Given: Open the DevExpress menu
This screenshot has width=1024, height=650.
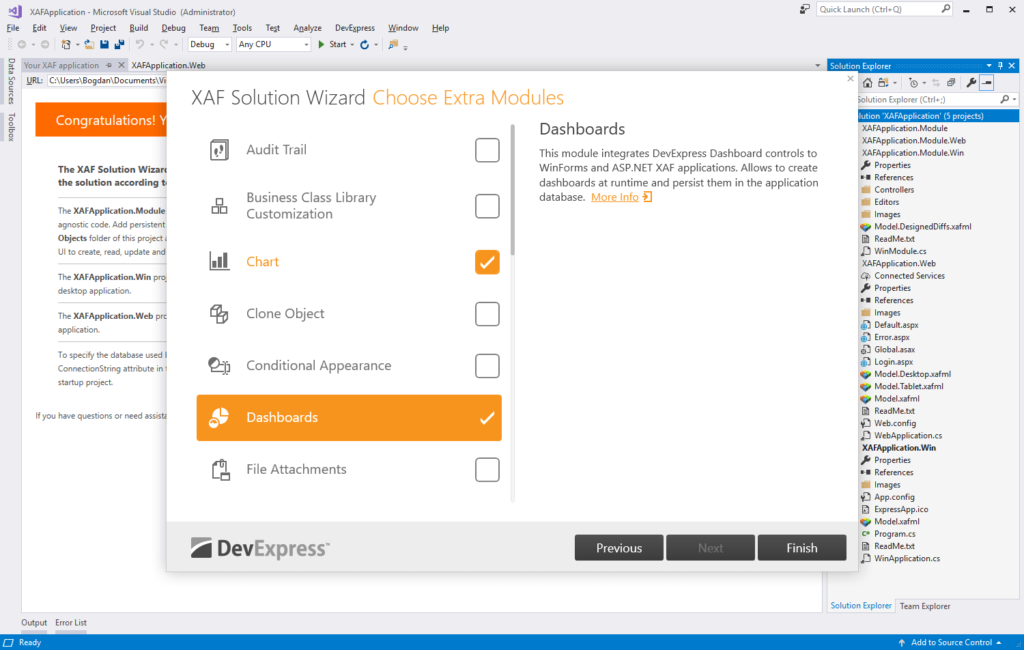Looking at the screenshot, I should [x=354, y=27].
